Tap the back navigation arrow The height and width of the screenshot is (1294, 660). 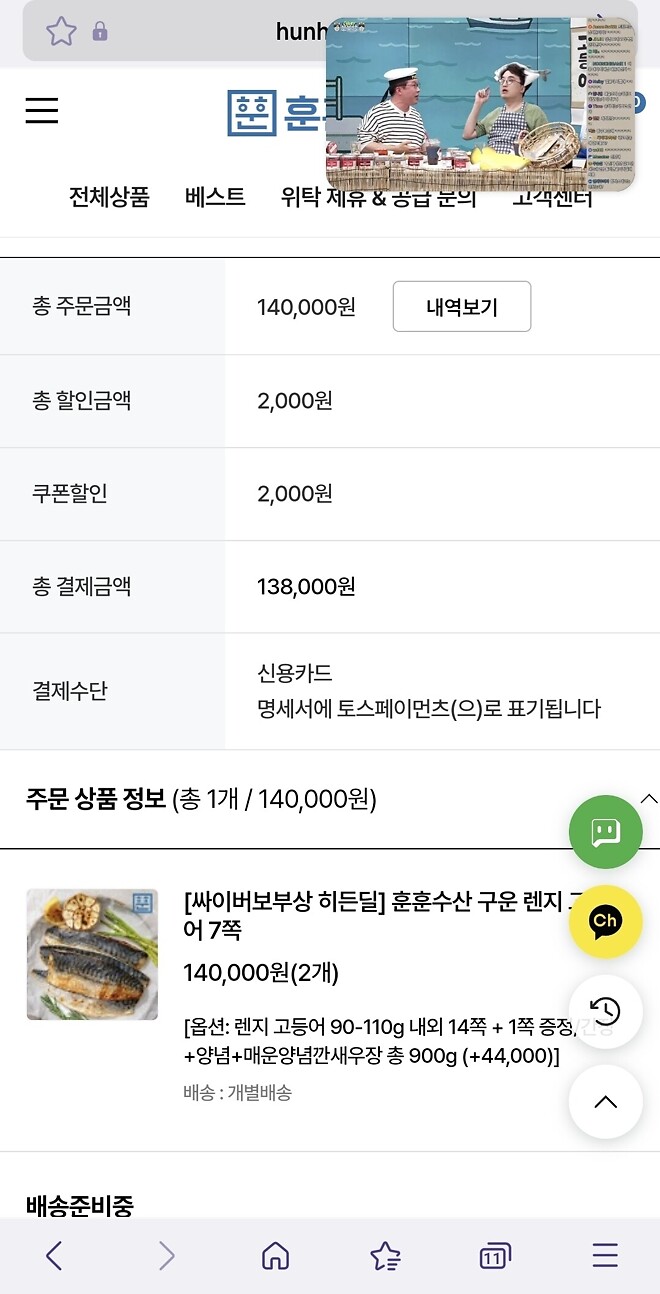click(54, 1255)
